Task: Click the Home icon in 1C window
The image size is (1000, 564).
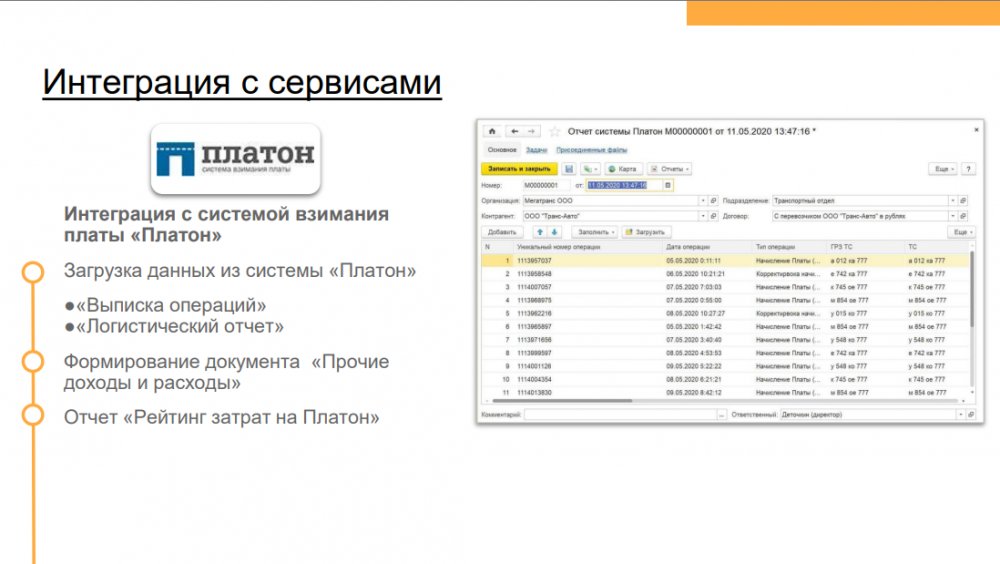Action: pyautogui.click(x=491, y=131)
